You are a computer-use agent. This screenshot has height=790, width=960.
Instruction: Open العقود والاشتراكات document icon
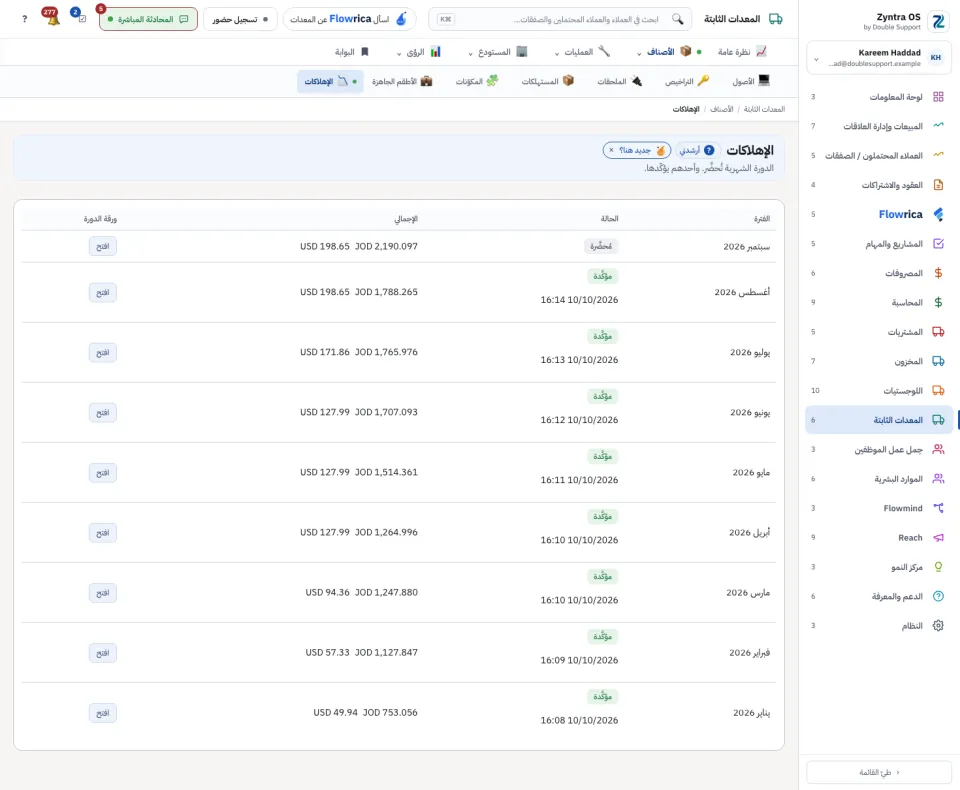(x=938, y=185)
